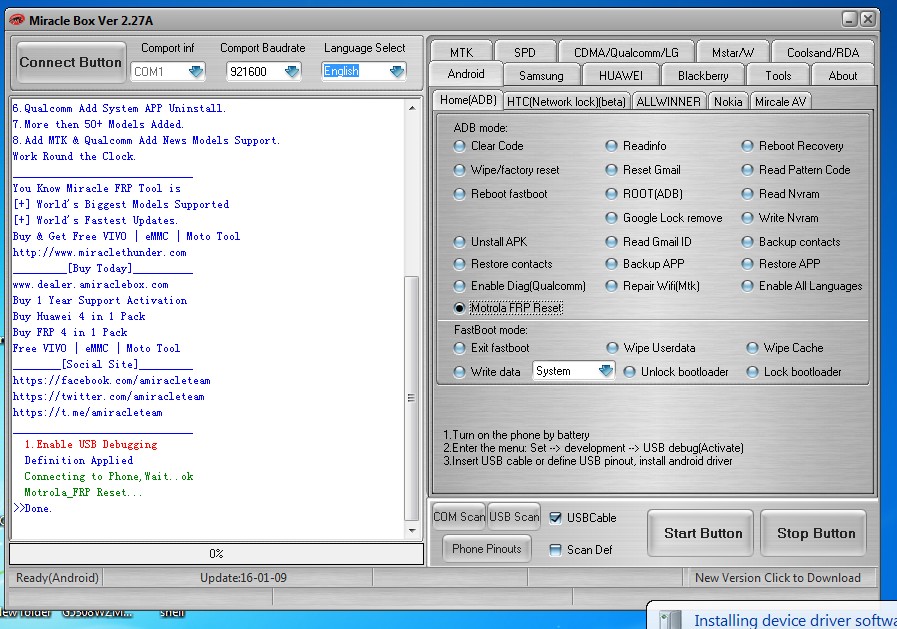Image resolution: width=897 pixels, height=629 pixels.
Task: Open the ALLWINNER sub-tab
Action: tap(668, 102)
